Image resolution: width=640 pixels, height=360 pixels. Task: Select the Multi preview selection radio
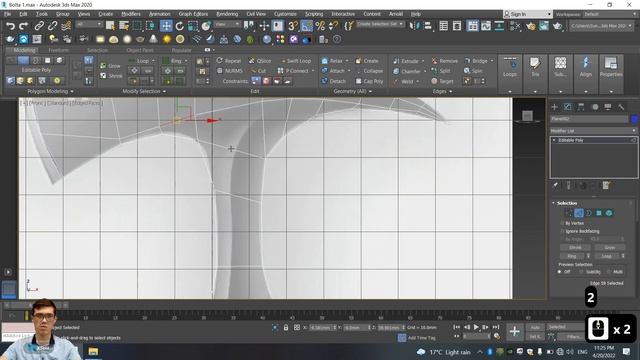tap(609, 272)
